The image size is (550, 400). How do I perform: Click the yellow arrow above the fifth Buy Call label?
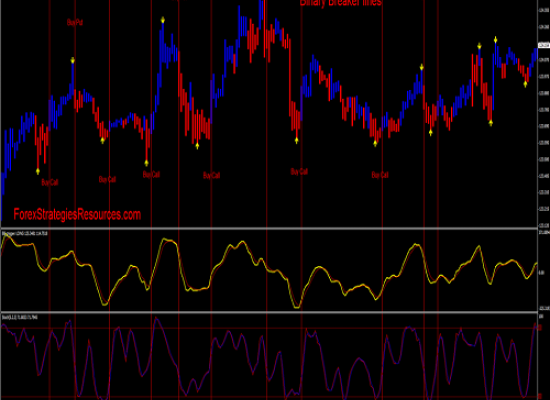coord(297,141)
